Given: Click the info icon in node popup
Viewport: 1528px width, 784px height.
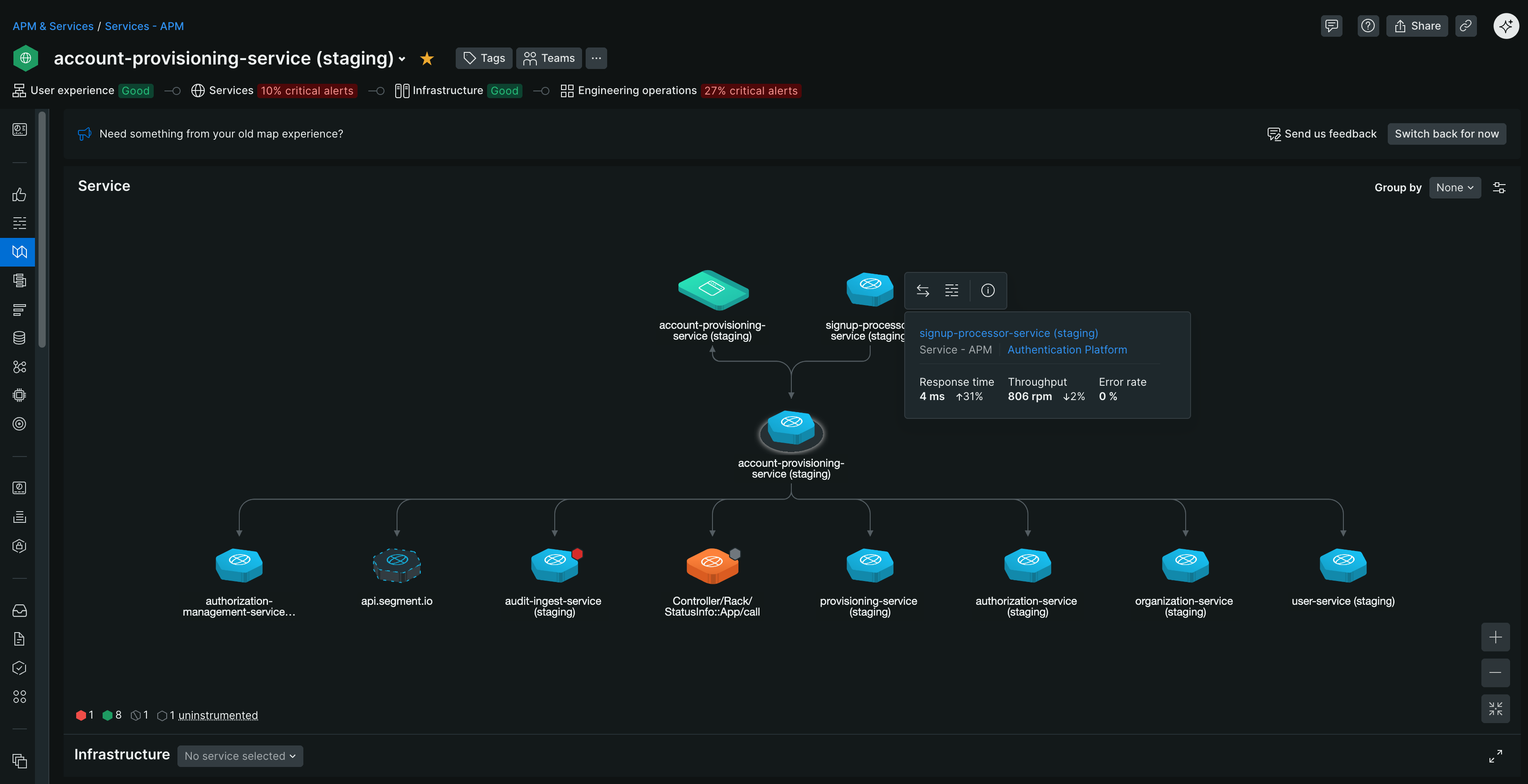Looking at the screenshot, I should click(988, 291).
